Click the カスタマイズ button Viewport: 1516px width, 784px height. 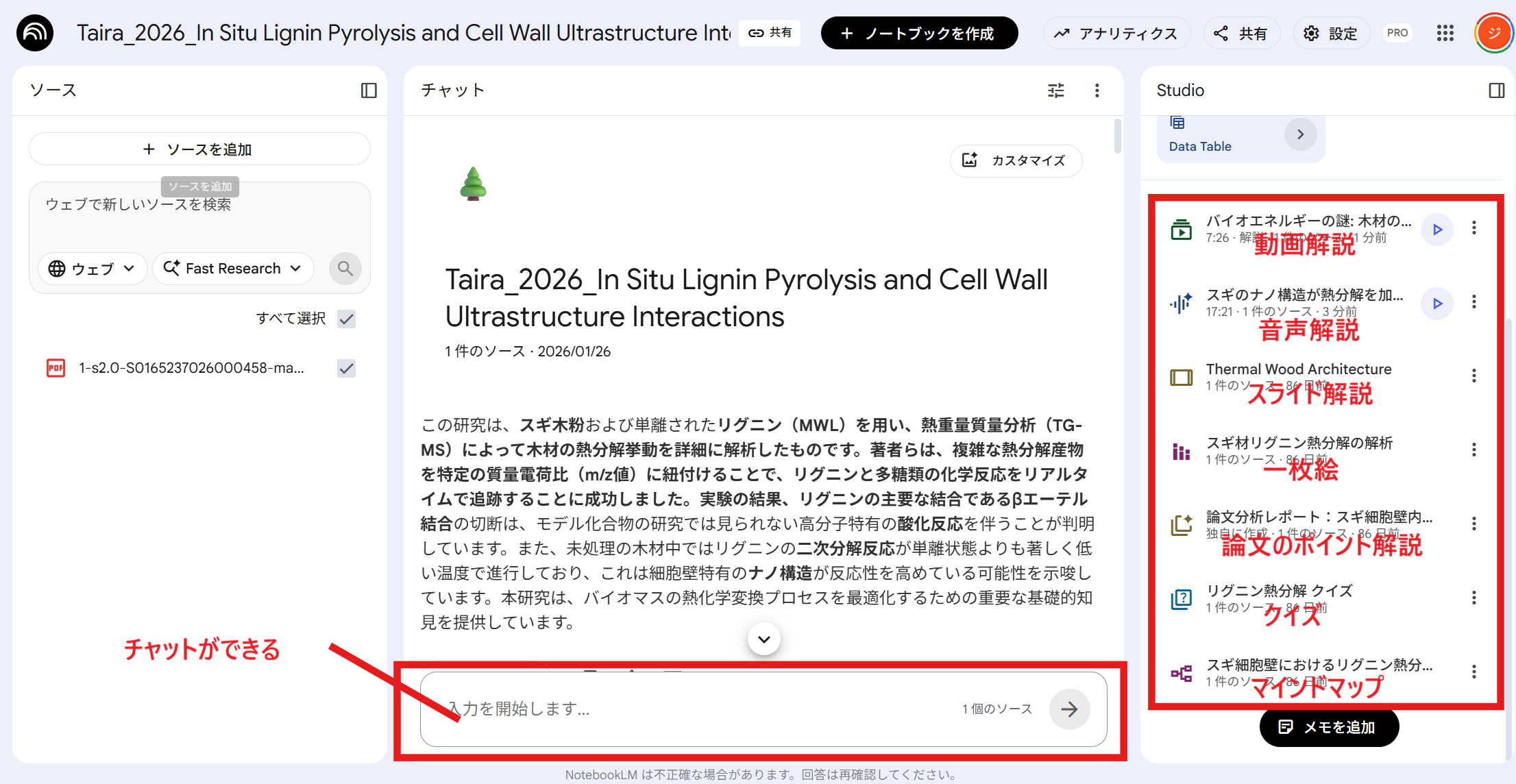(x=1016, y=160)
